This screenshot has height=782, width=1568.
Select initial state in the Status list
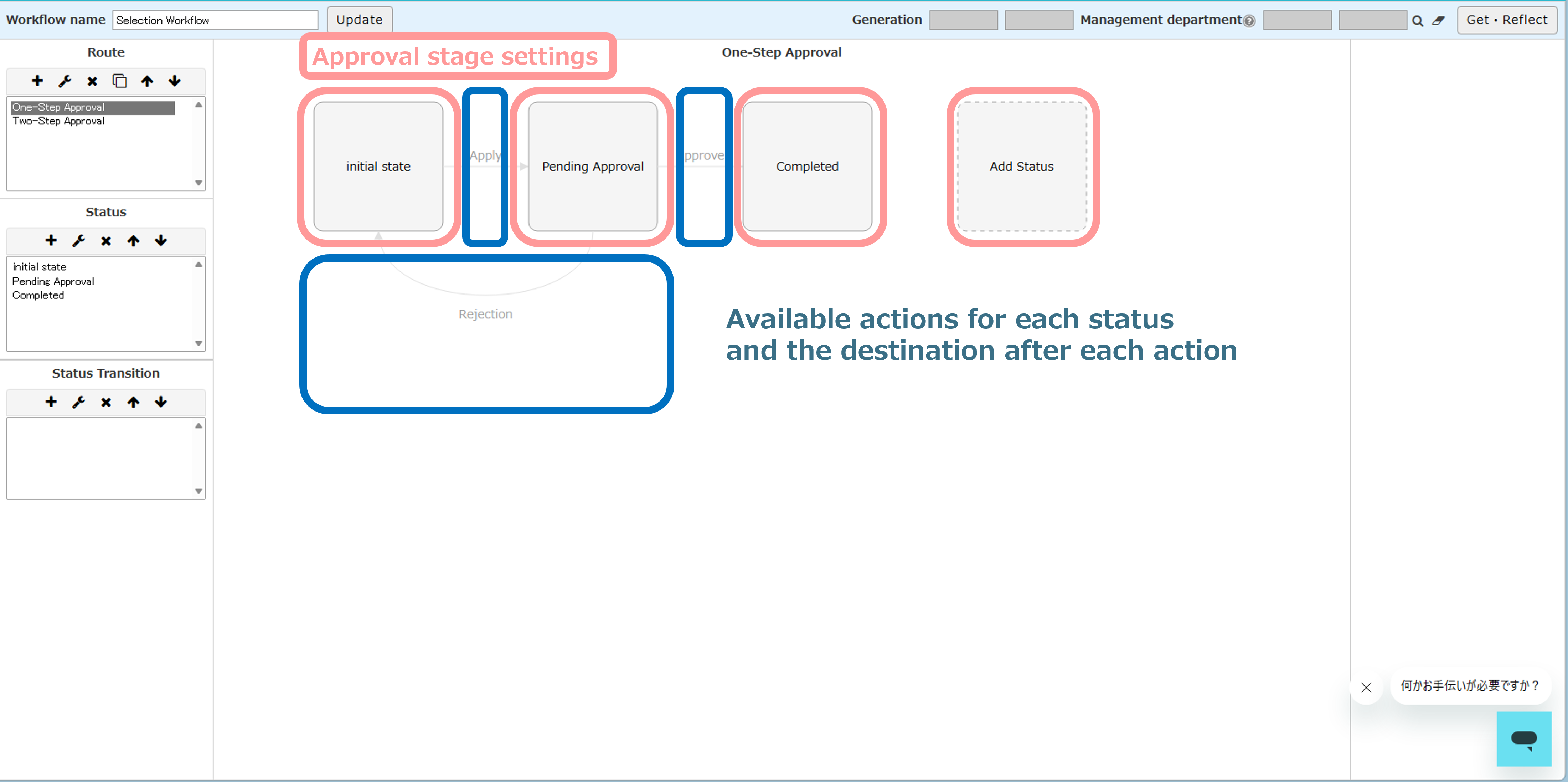point(40,267)
